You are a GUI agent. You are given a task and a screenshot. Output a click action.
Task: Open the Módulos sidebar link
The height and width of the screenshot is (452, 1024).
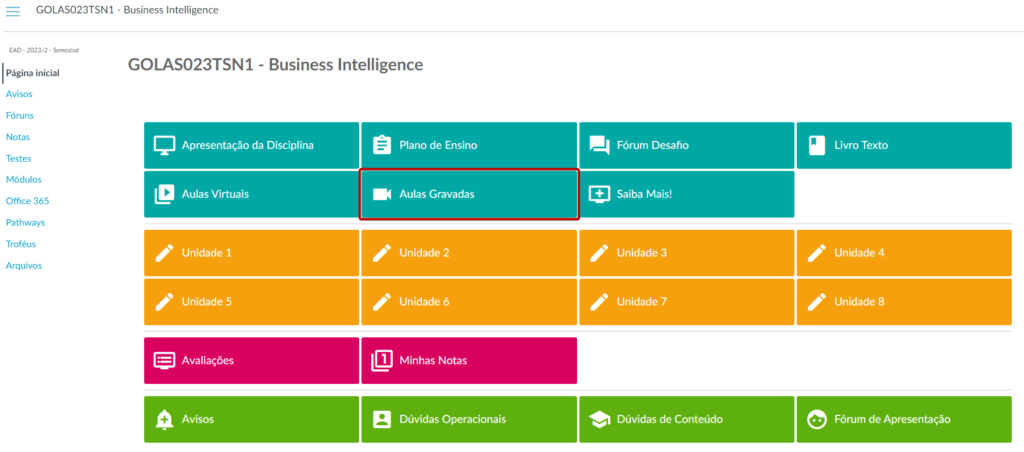[x=23, y=180]
